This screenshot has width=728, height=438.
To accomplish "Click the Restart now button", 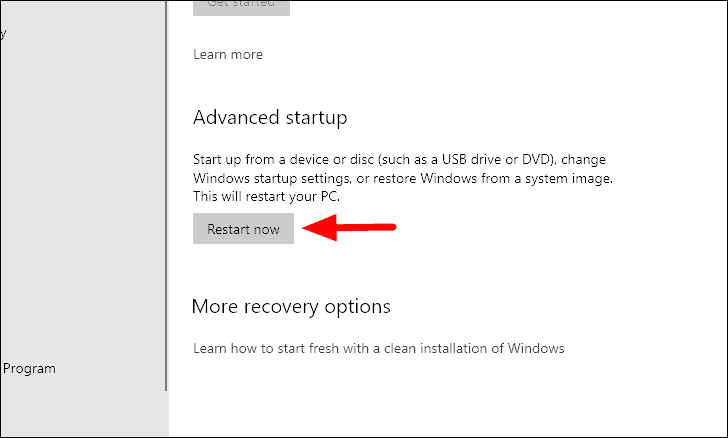I will click(x=243, y=229).
